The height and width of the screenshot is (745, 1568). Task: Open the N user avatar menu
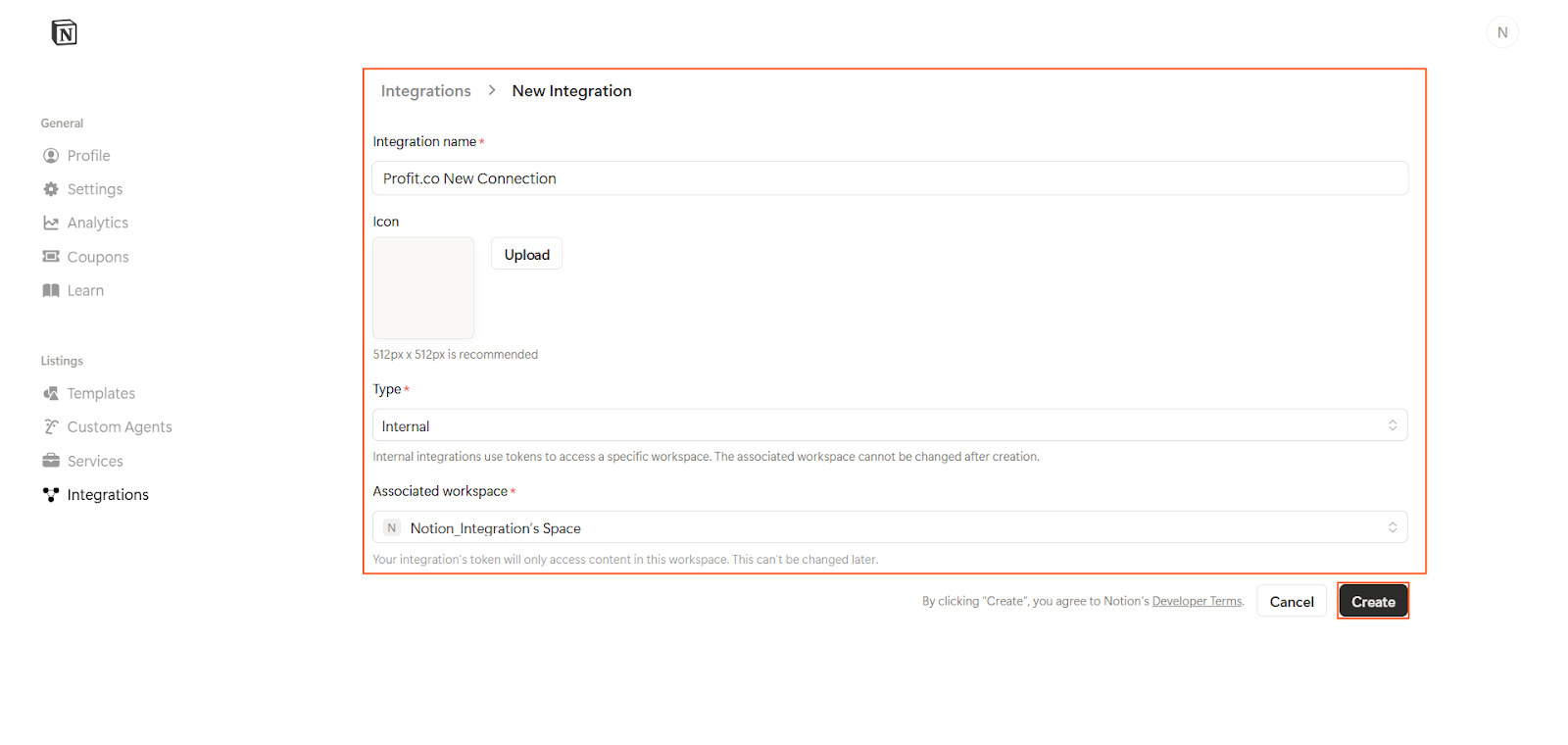(x=1502, y=32)
